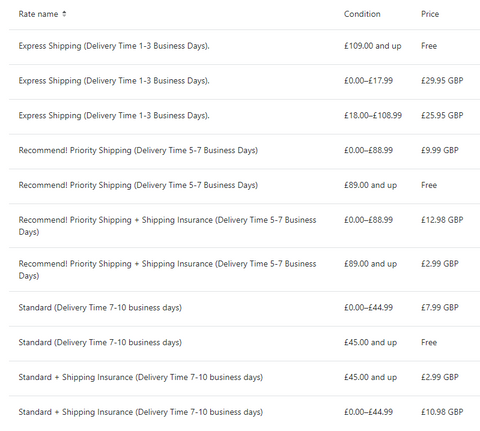Click the Condition column header
Image resolution: width=480 pixels, height=431 pixels.
tap(362, 14)
